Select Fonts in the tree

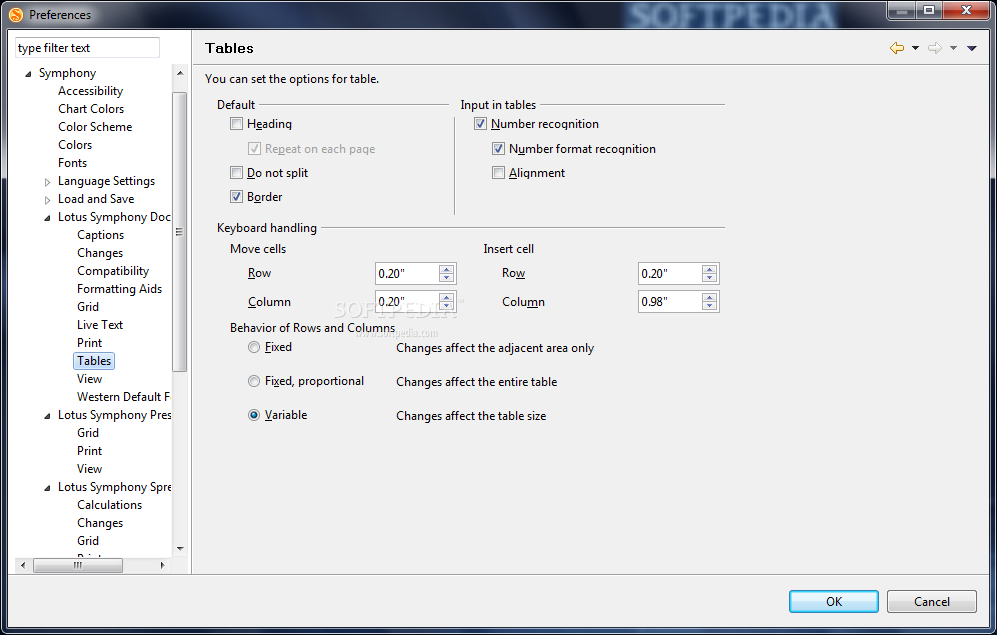click(x=72, y=163)
